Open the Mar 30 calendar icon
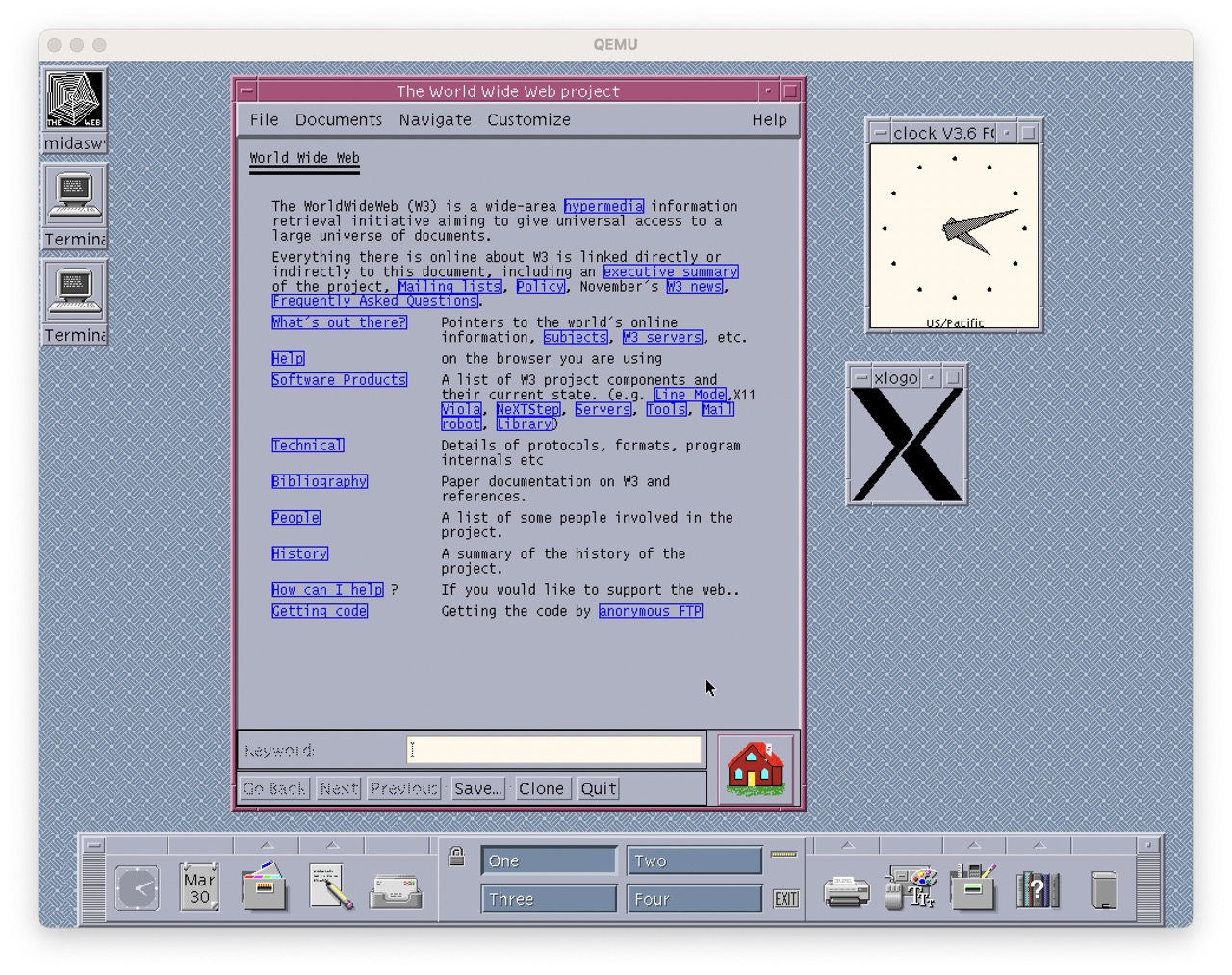 click(x=199, y=887)
